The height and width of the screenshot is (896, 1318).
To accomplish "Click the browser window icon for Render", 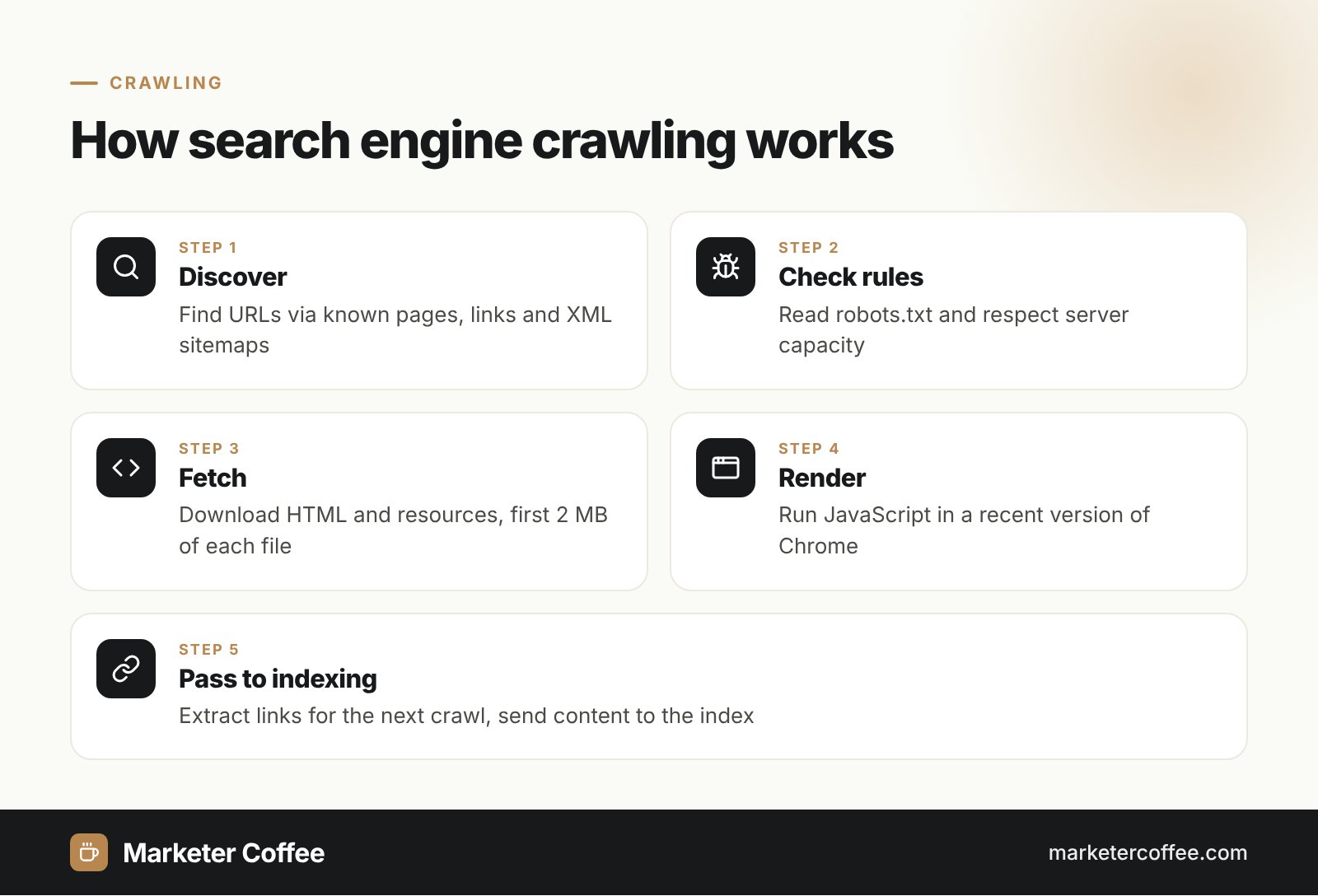I will tap(726, 468).
